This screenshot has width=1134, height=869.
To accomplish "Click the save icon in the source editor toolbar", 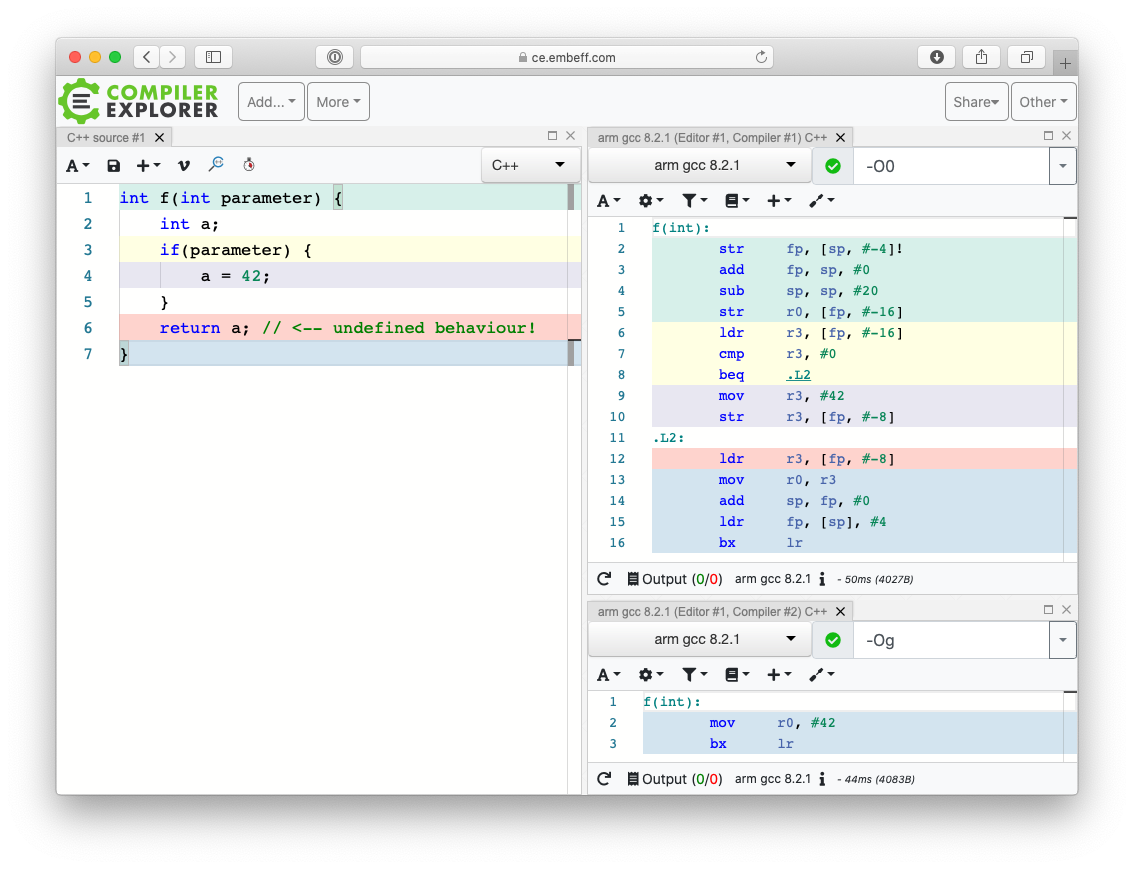I will point(113,166).
